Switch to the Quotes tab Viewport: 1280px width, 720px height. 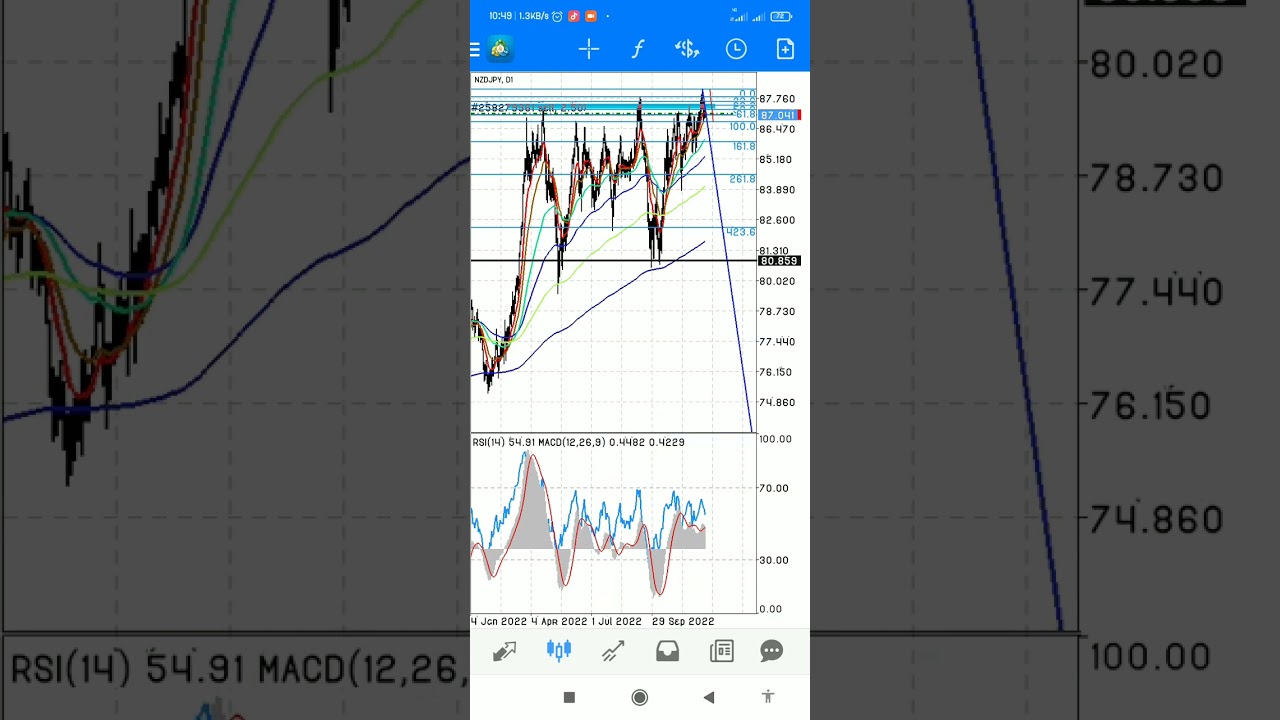pyautogui.click(x=504, y=652)
